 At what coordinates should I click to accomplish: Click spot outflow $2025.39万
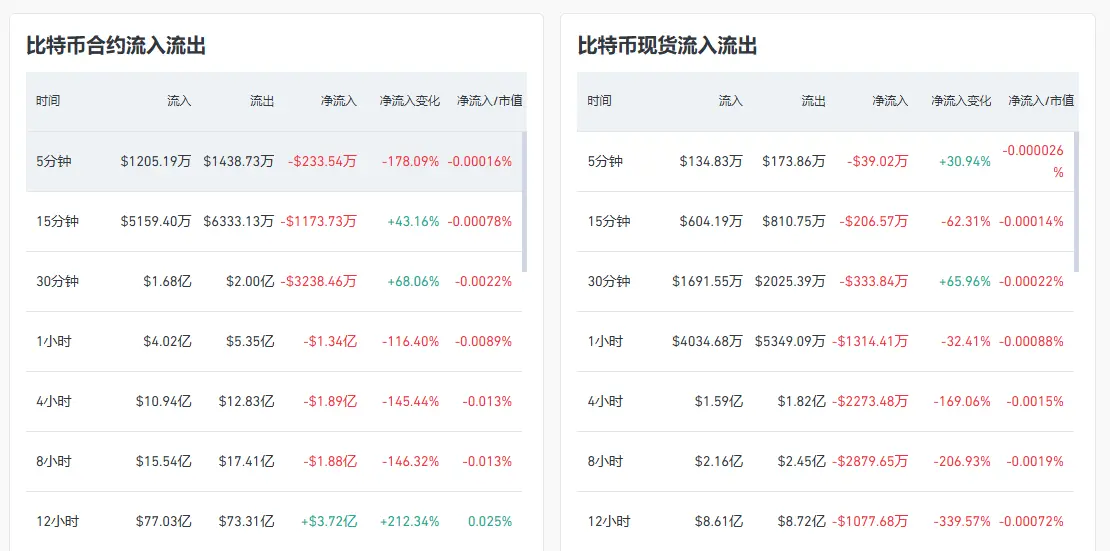[790, 281]
